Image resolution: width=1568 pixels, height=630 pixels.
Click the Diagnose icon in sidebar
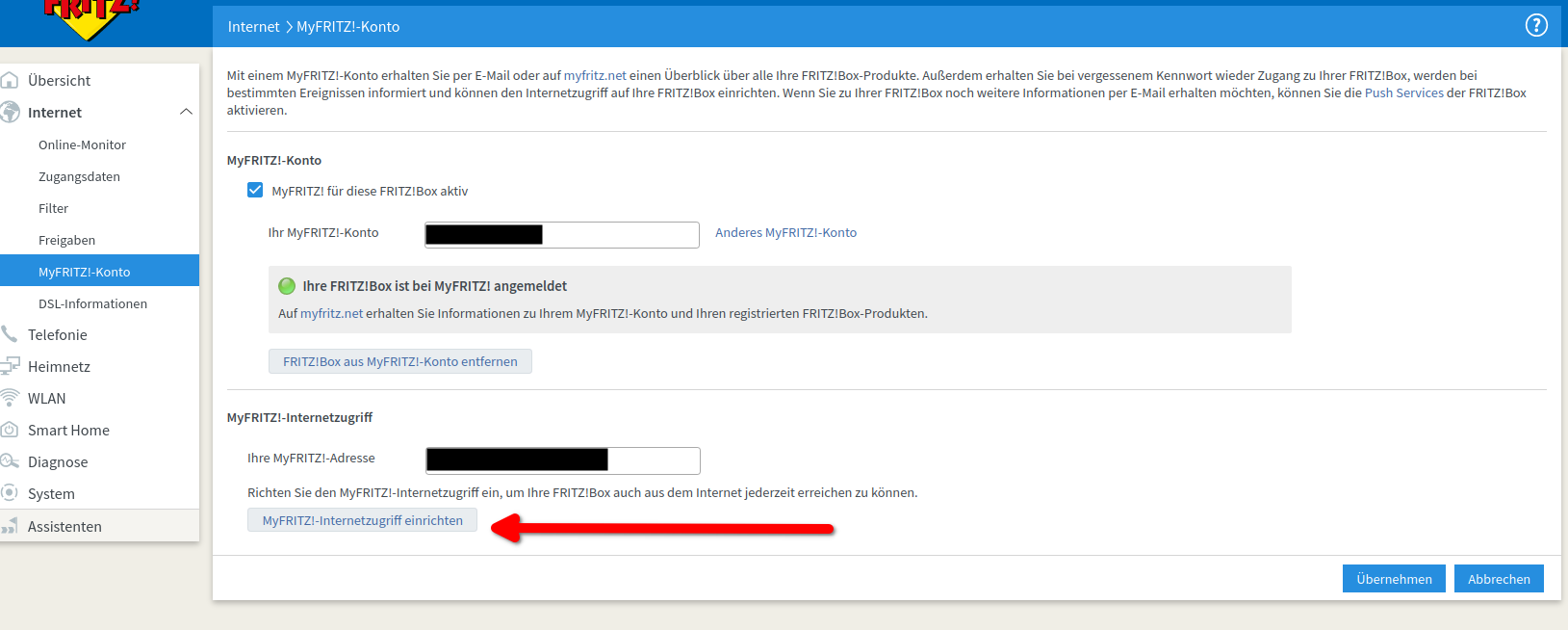(x=10, y=461)
